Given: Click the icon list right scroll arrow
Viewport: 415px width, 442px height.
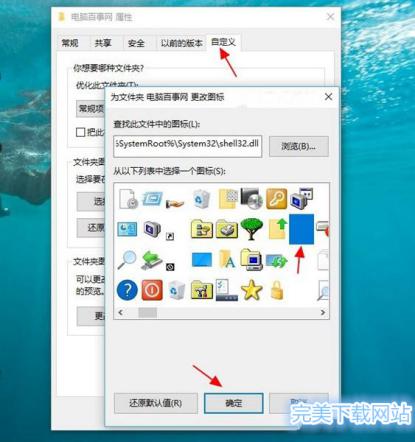Looking at the screenshot, I should click(x=323, y=312).
